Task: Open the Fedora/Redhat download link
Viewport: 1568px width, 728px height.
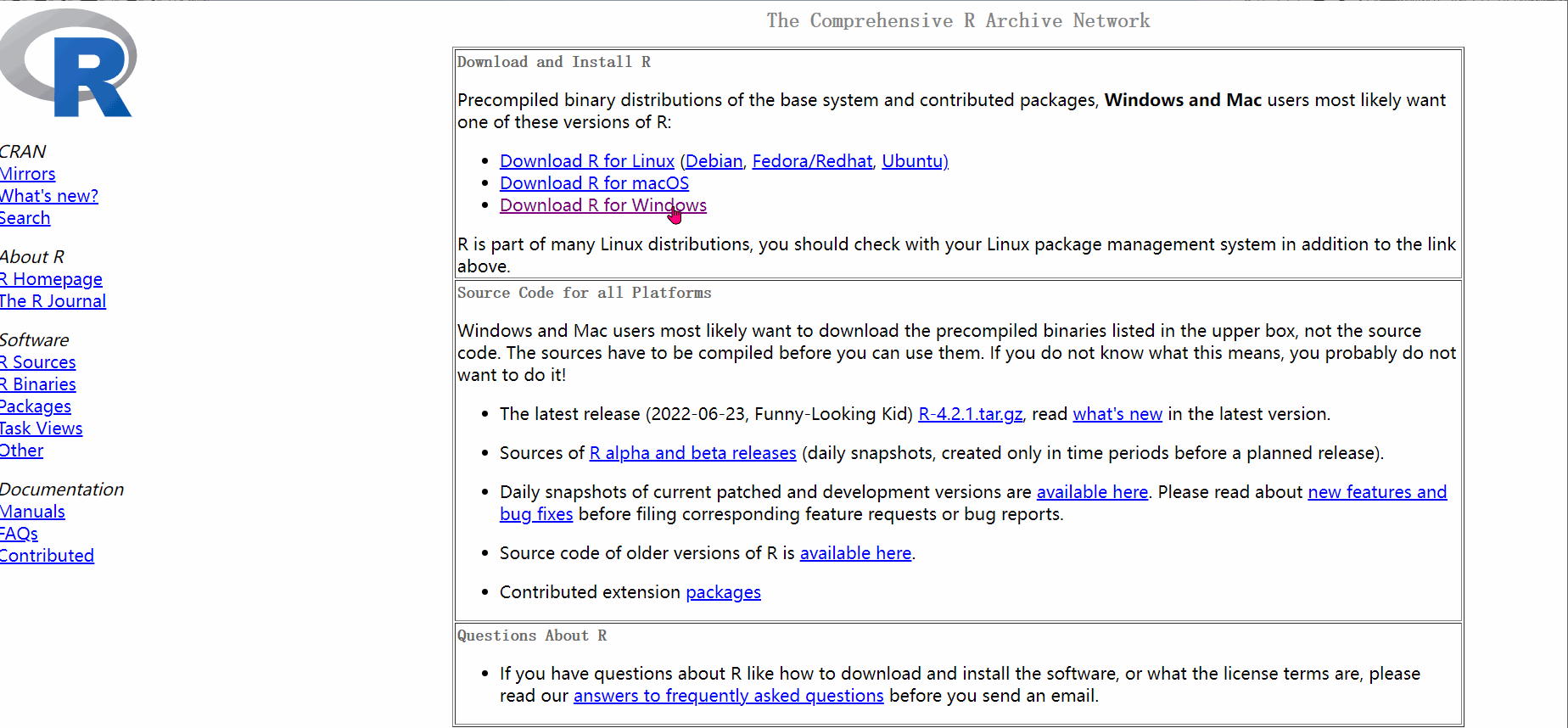Action: [812, 161]
